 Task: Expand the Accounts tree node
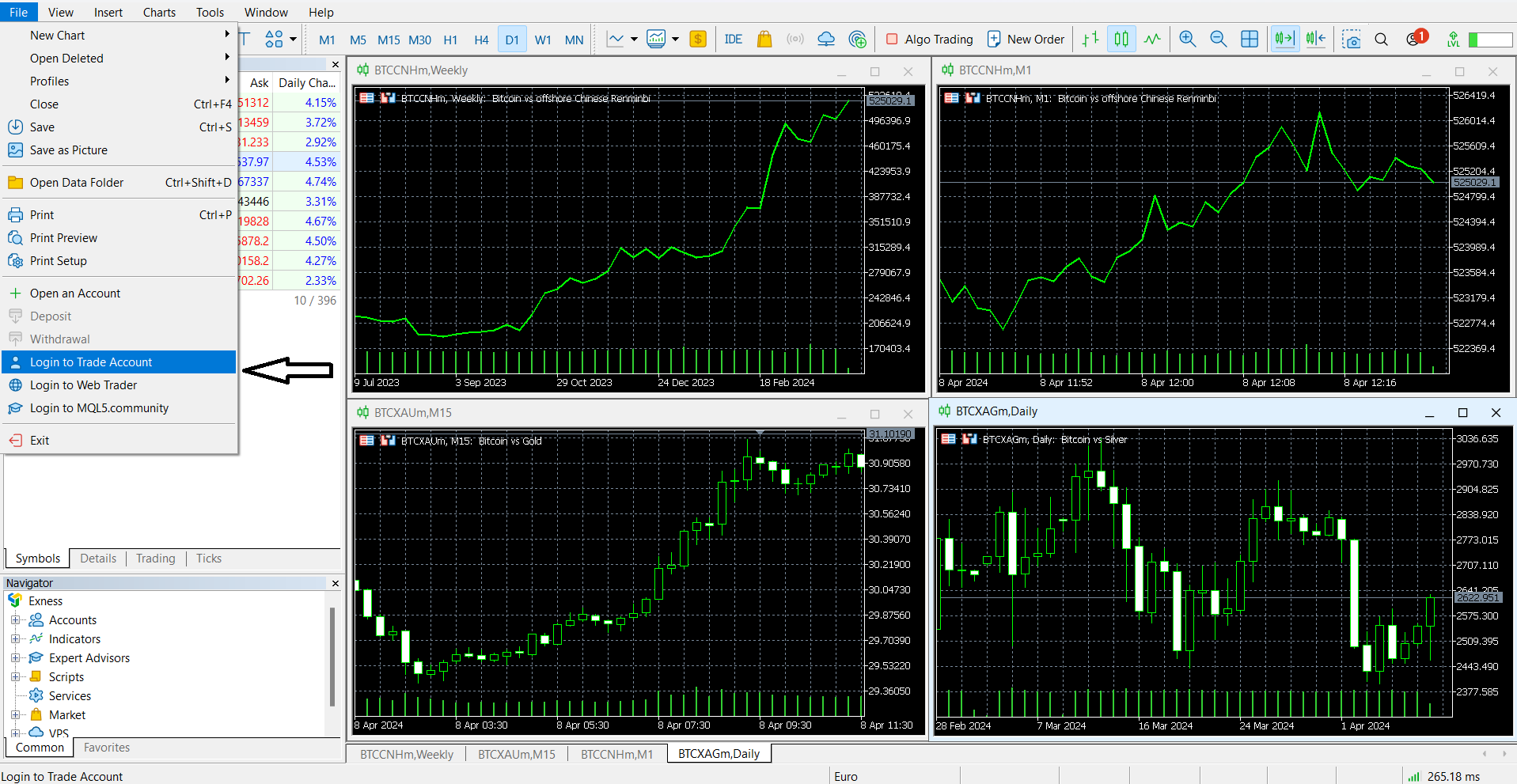coord(15,619)
